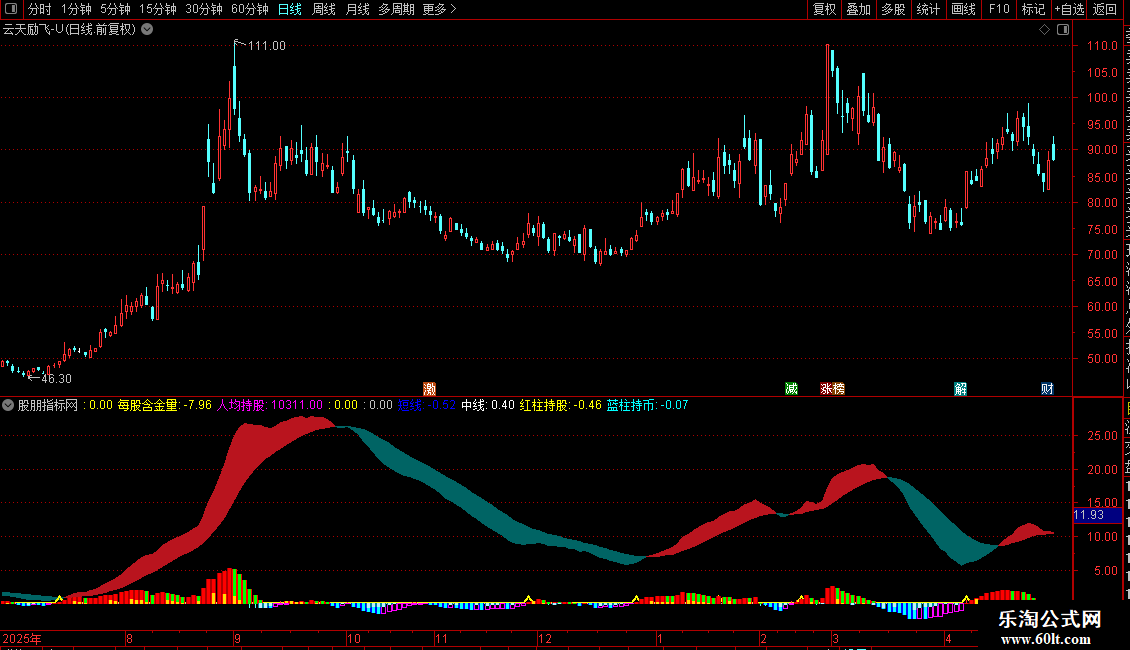
Task: Switch to 月线 monthly chart
Action: coord(357,9)
